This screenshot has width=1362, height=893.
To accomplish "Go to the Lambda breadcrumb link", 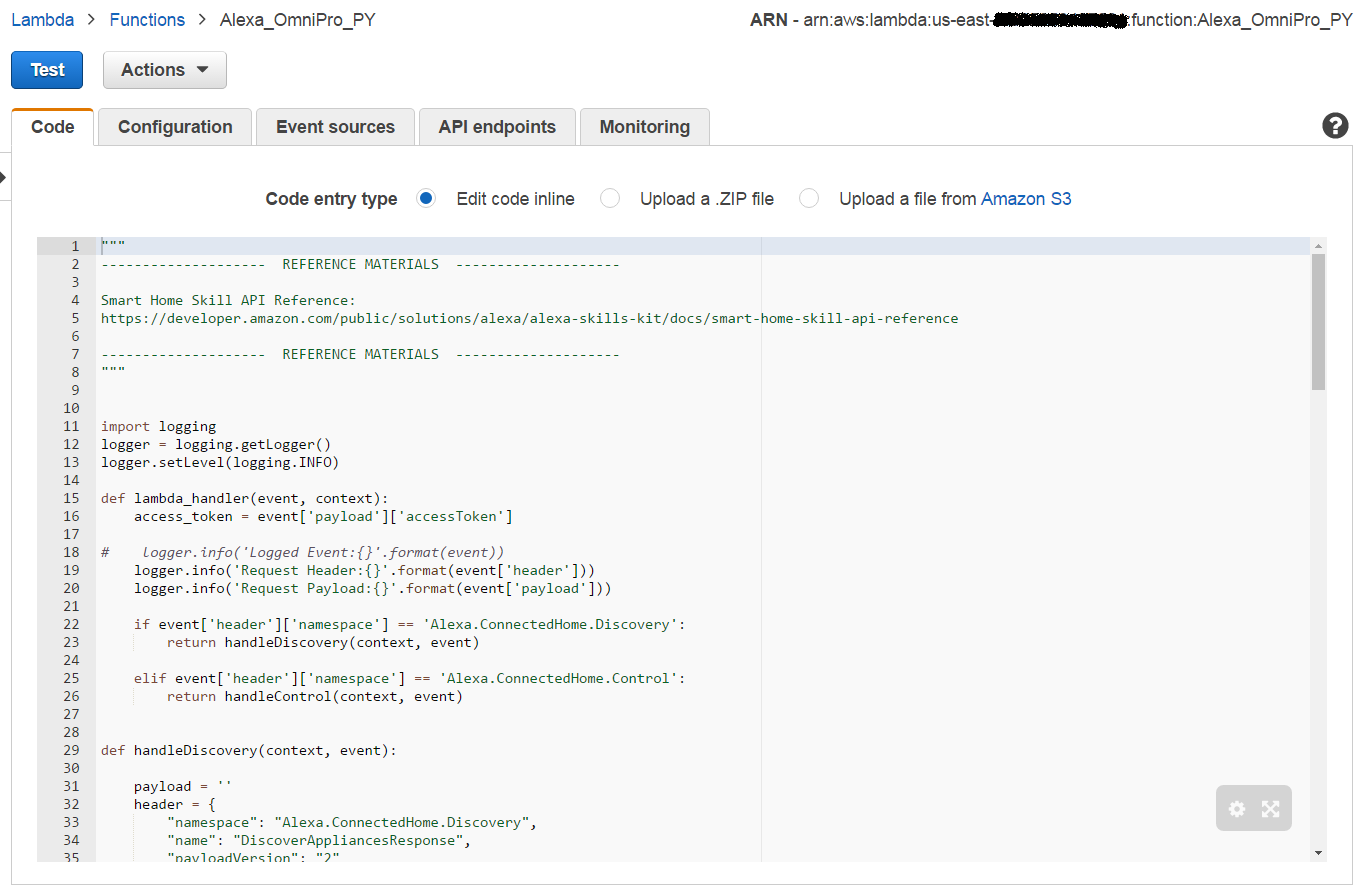I will [42, 19].
